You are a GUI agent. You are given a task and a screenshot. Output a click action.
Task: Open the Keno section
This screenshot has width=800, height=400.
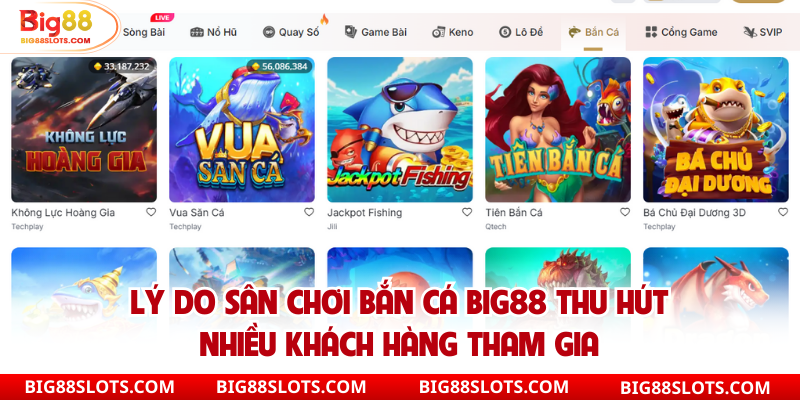[453, 32]
